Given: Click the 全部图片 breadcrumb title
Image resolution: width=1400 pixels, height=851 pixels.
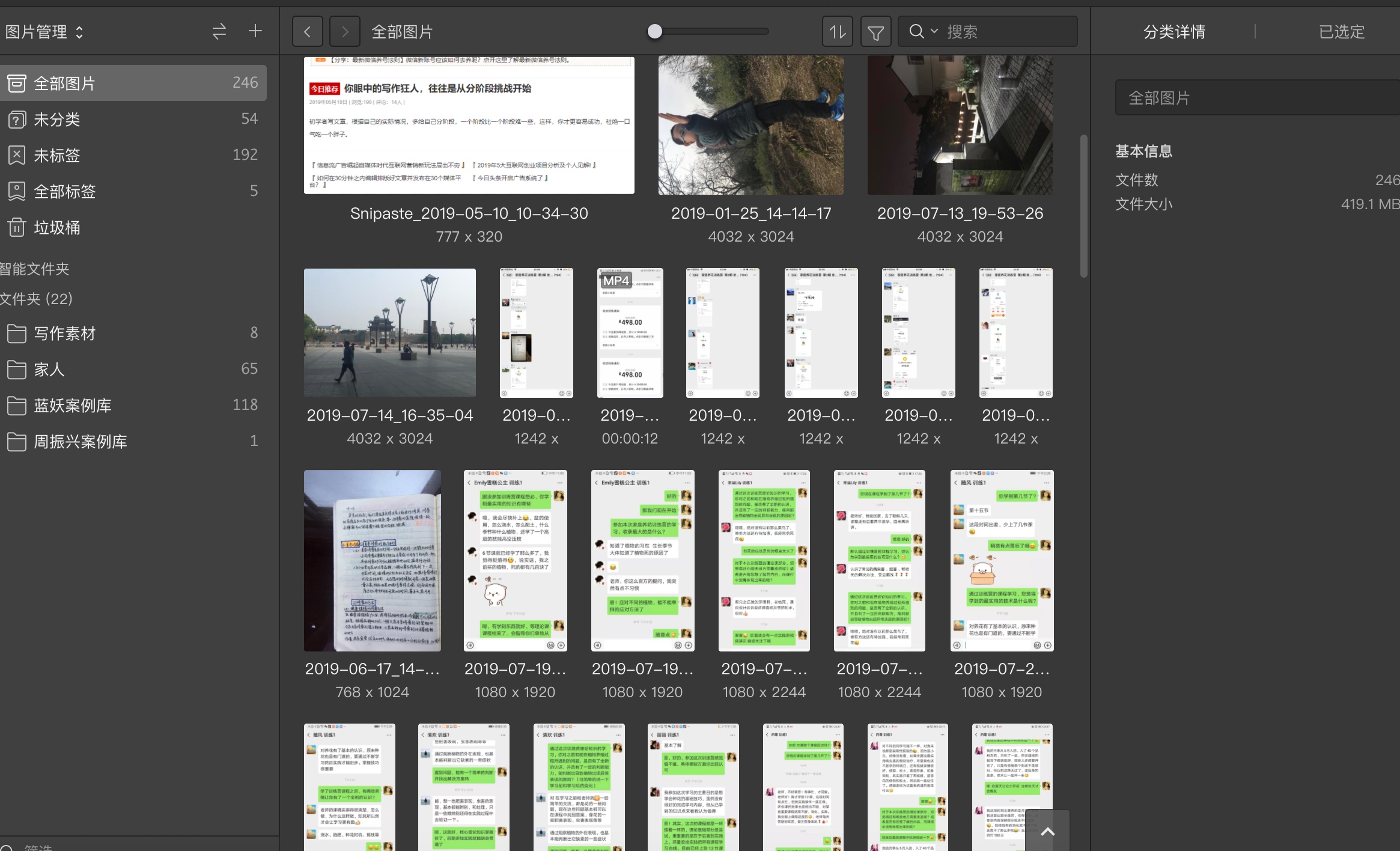Looking at the screenshot, I should pyautogui.click(x=402, y=32).
